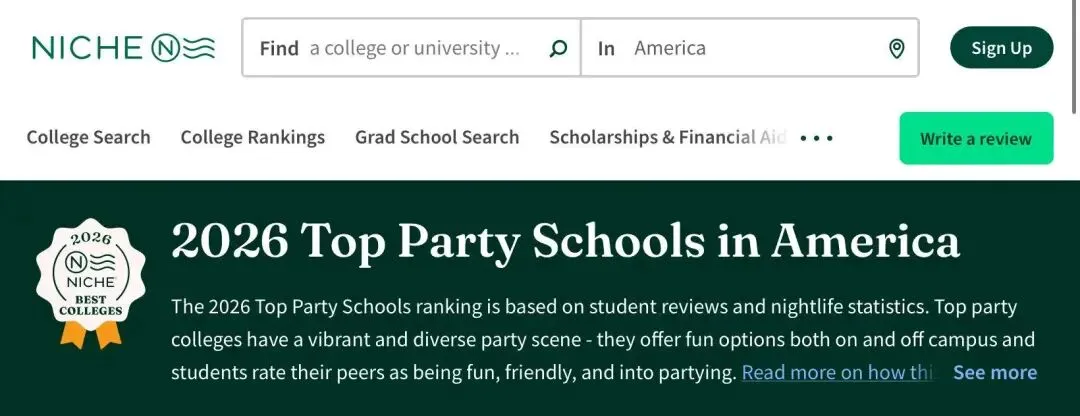Open the three-dot more navigation menu
Screen dimensions: 1080x416
[816, 138]
